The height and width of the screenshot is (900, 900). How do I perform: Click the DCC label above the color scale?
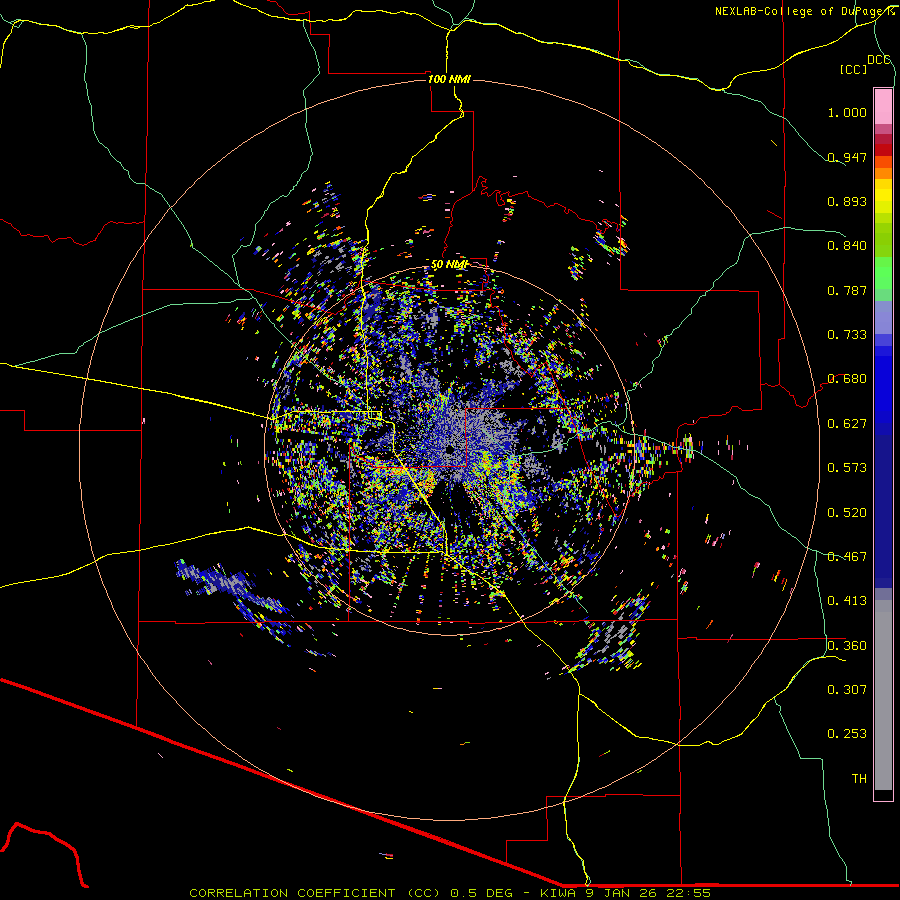tap(879, 60)
